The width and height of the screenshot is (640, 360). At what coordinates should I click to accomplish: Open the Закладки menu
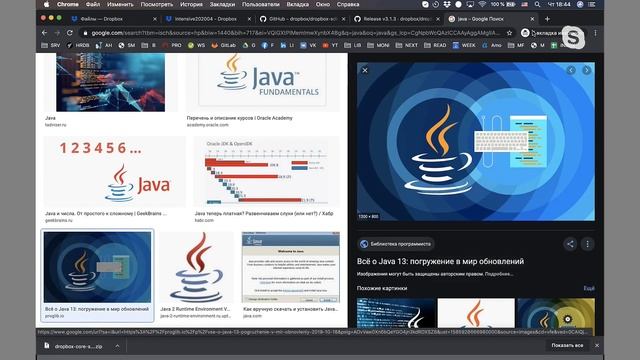point(222,4)
